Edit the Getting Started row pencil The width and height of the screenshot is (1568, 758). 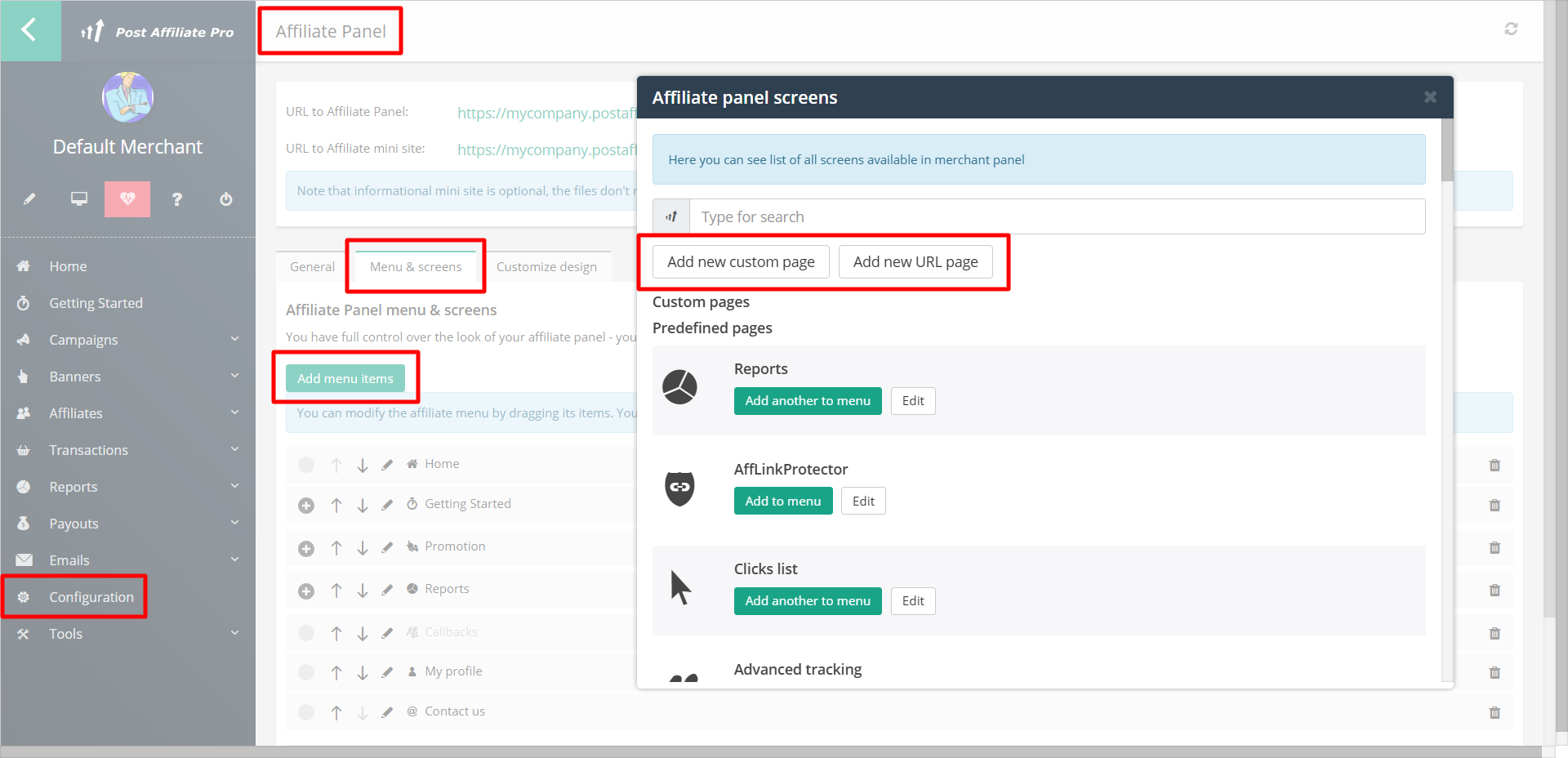[x=387, y=505]
